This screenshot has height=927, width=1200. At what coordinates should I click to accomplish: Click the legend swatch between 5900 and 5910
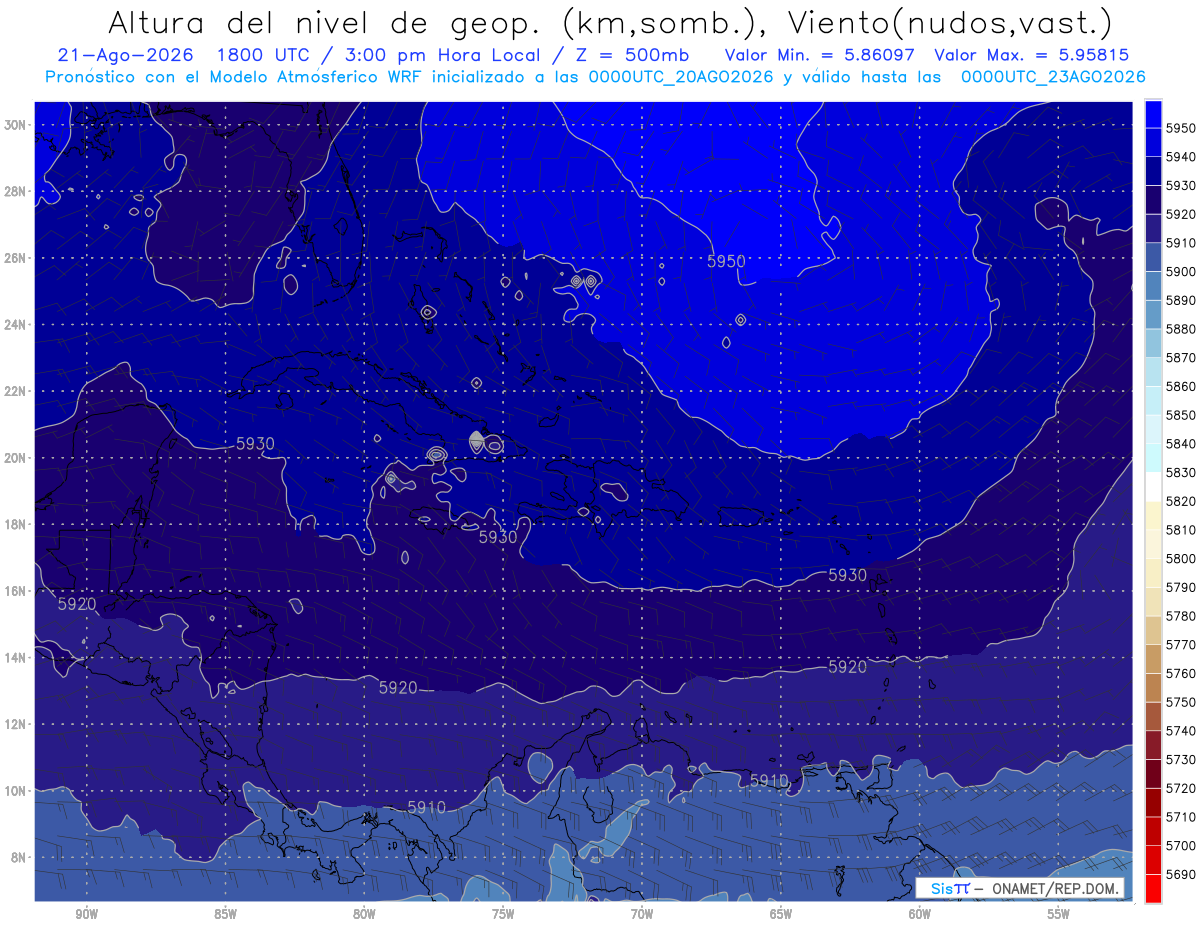1153,257
